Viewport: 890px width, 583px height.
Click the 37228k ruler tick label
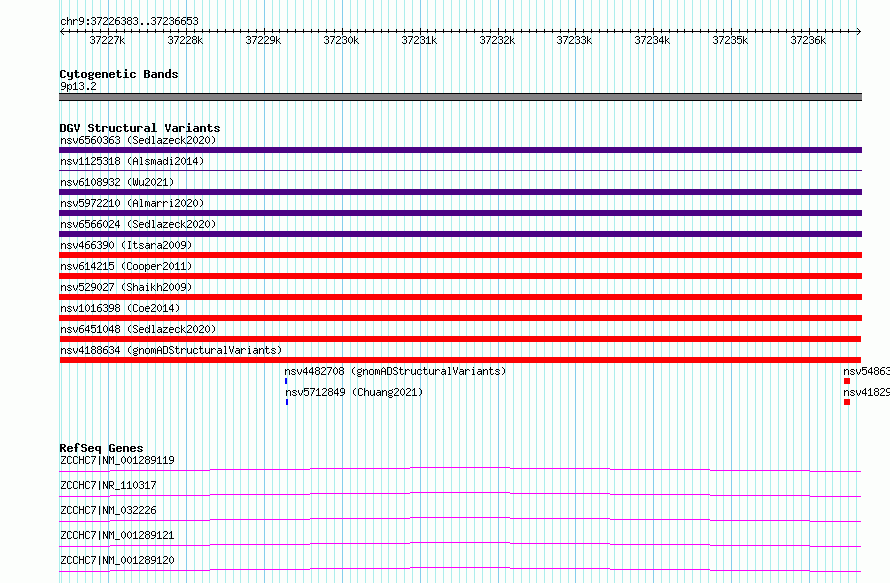pos(185,40)
